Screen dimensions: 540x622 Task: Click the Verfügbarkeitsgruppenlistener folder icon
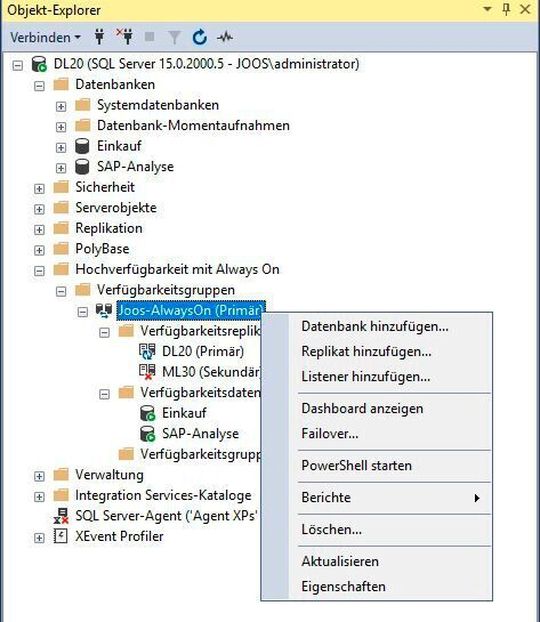click(126, 454)
